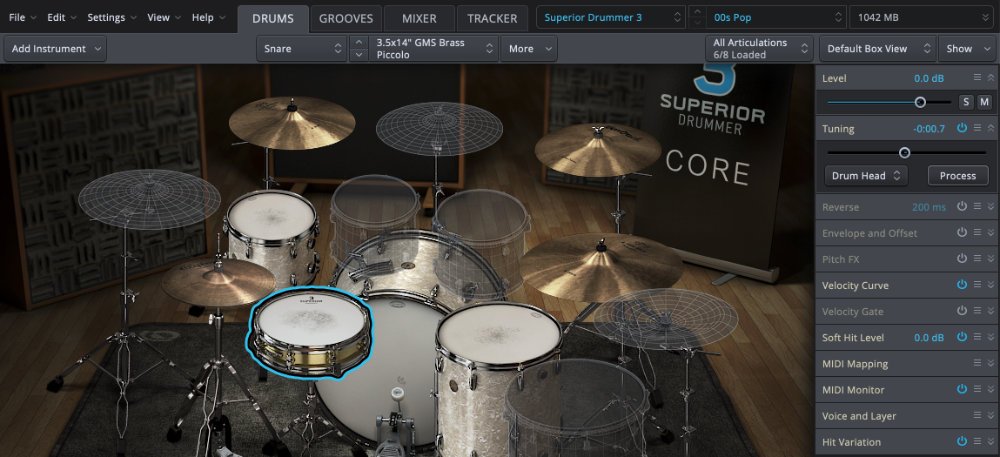Open the Reverse section menu icon

pyautogui.click(x=977, y=207)
